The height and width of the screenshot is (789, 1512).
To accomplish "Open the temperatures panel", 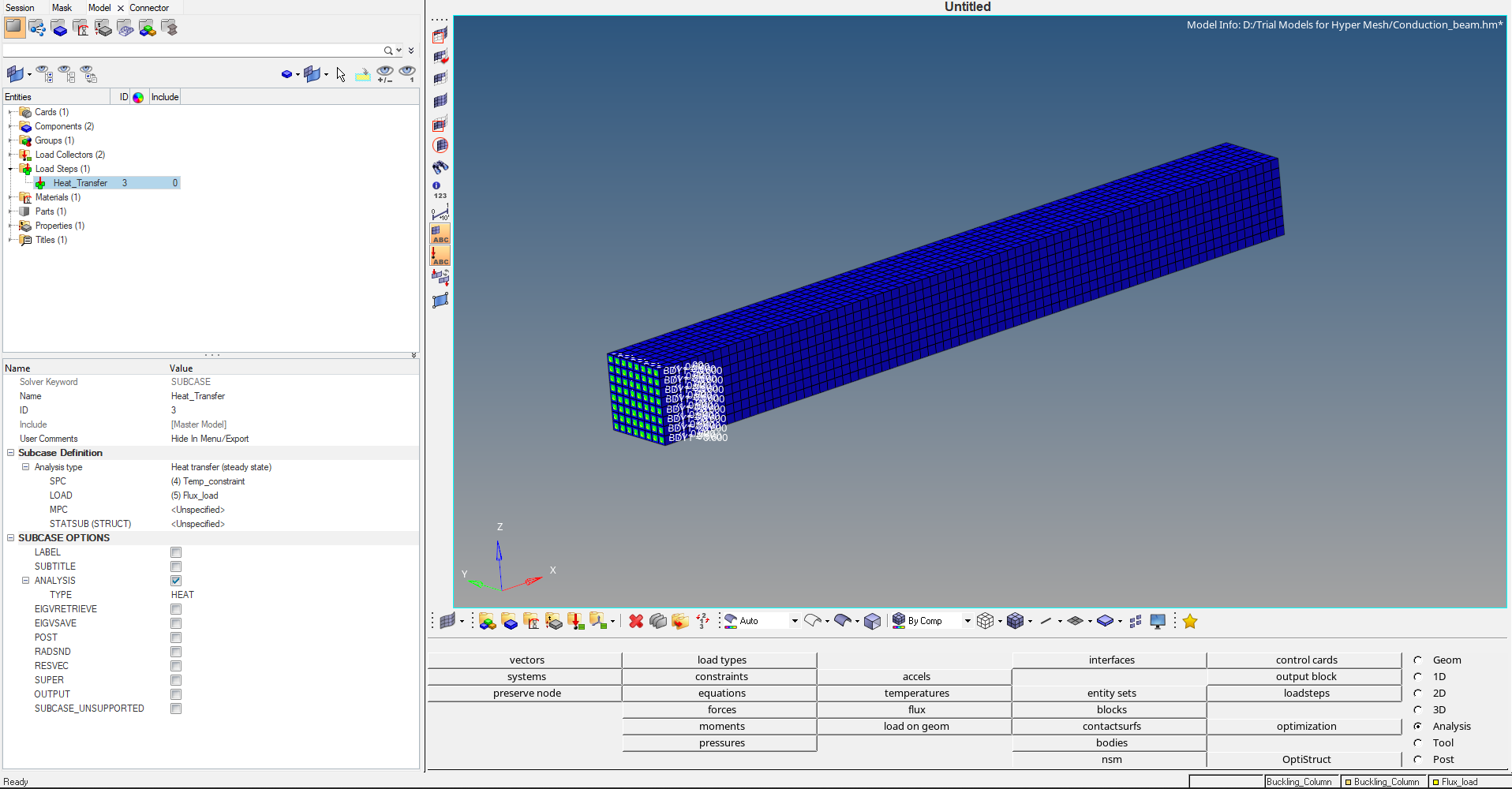I will tap(916, 693).
